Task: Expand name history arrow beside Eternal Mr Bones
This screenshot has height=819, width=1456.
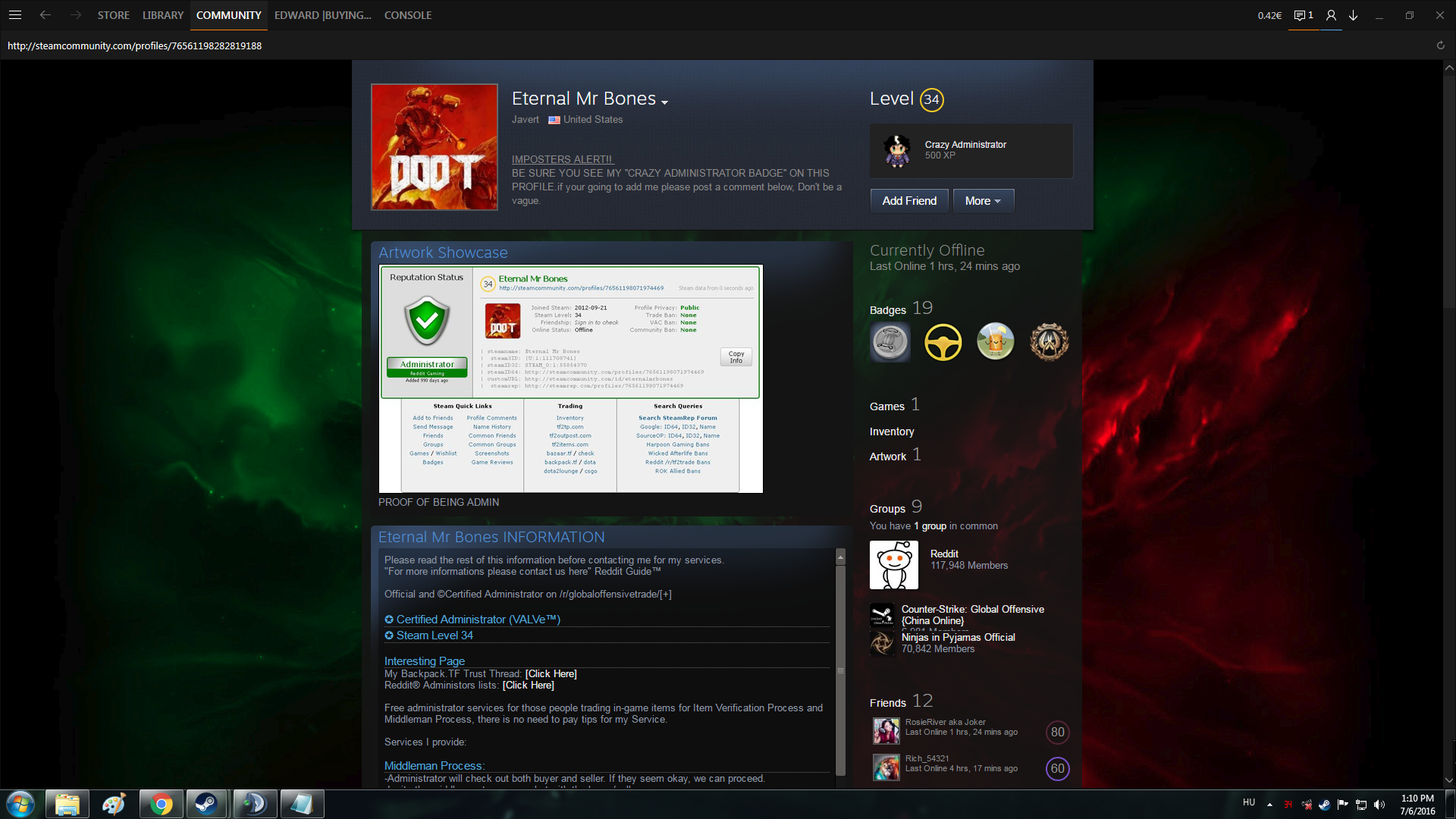Action: point(665,102)
